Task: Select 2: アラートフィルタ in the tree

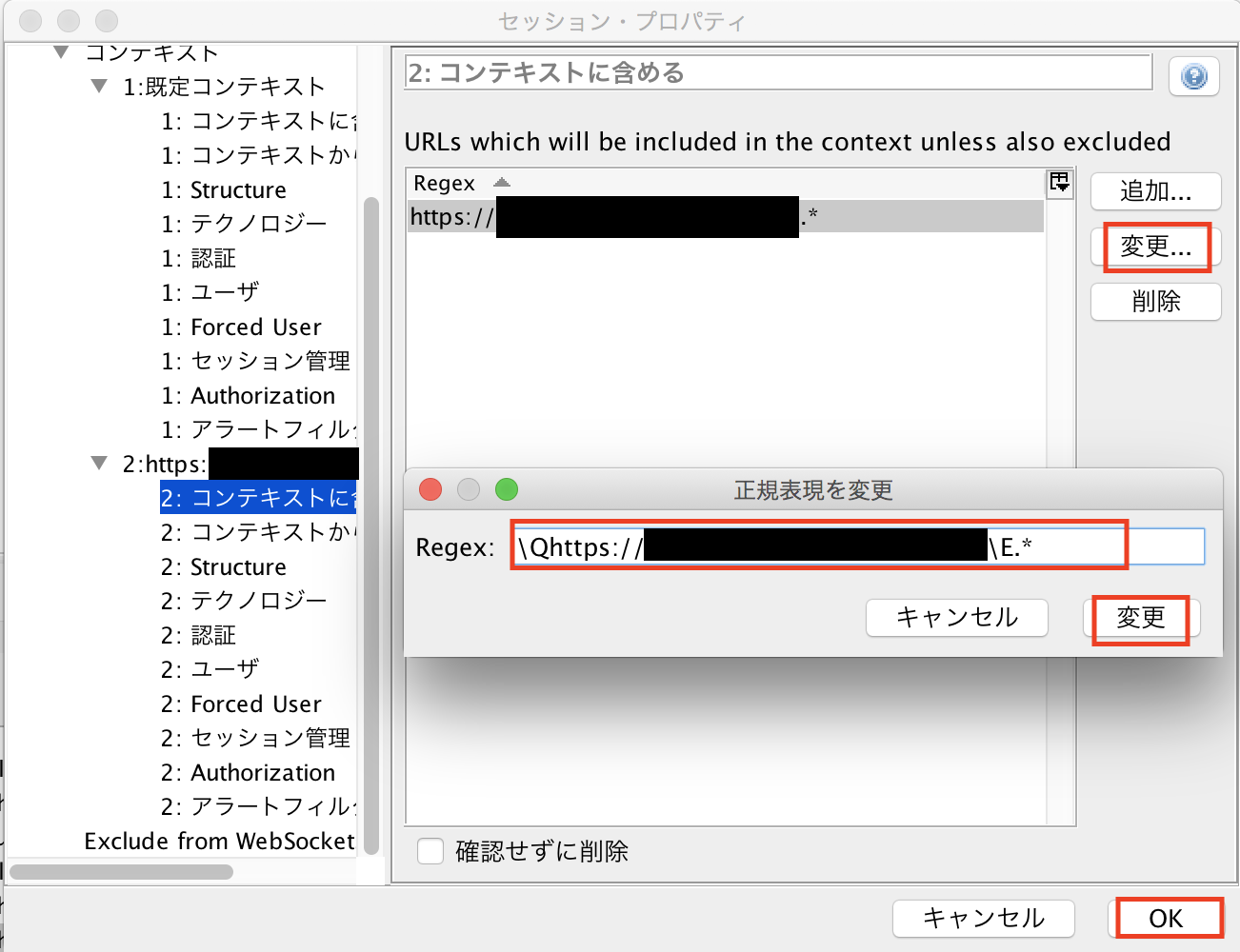Action: [258, 807]
